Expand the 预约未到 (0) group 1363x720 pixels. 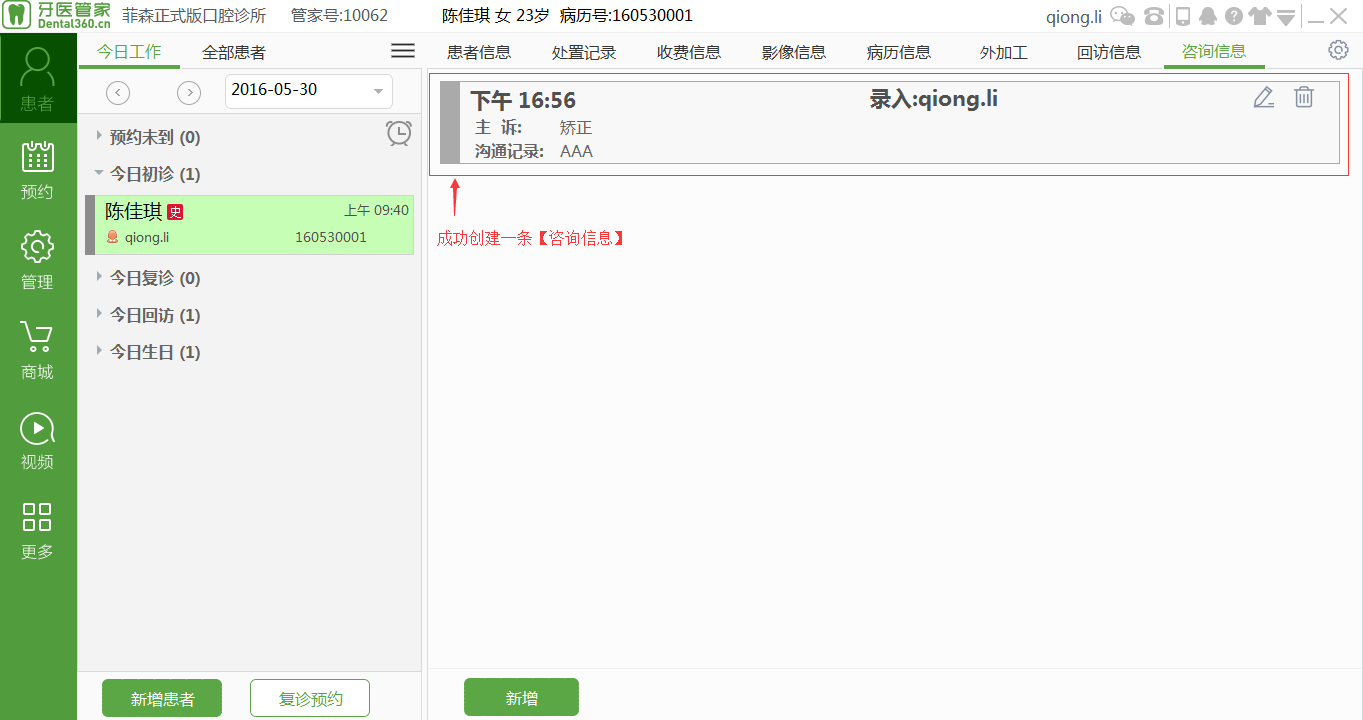point(99,136)
